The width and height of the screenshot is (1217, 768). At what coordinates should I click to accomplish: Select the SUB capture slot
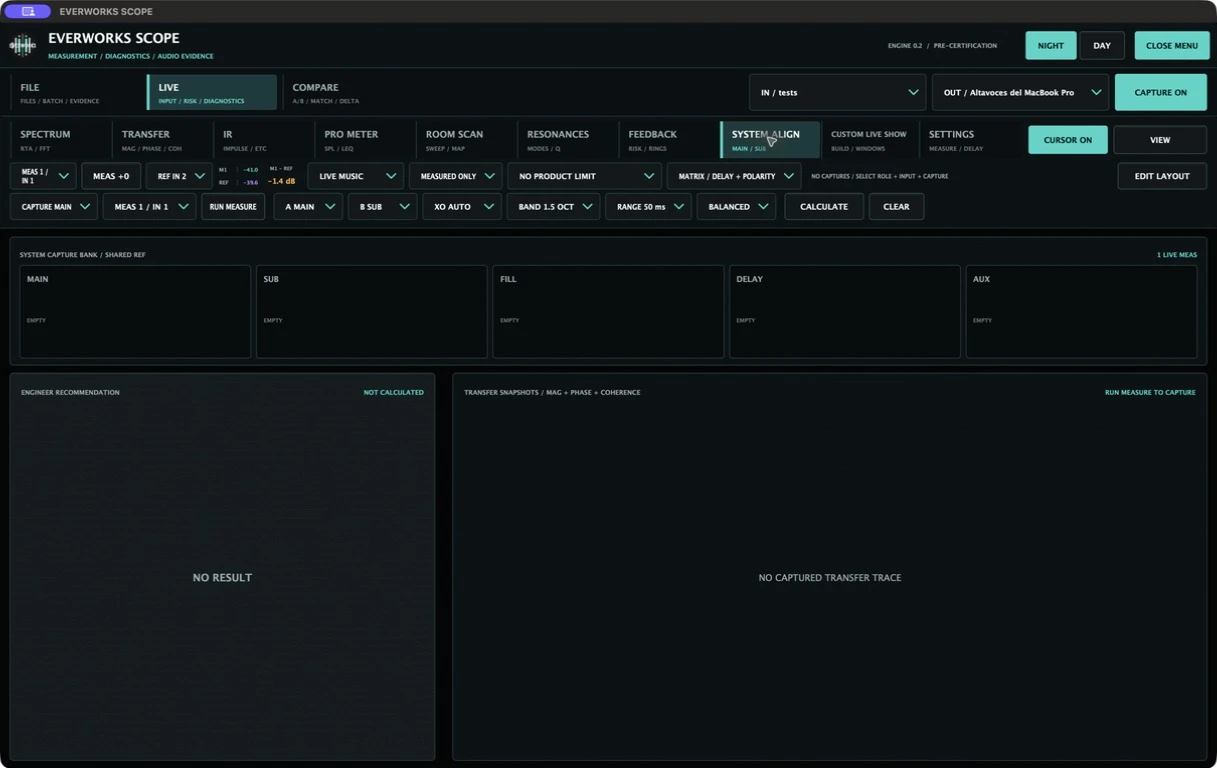[371, 311]
